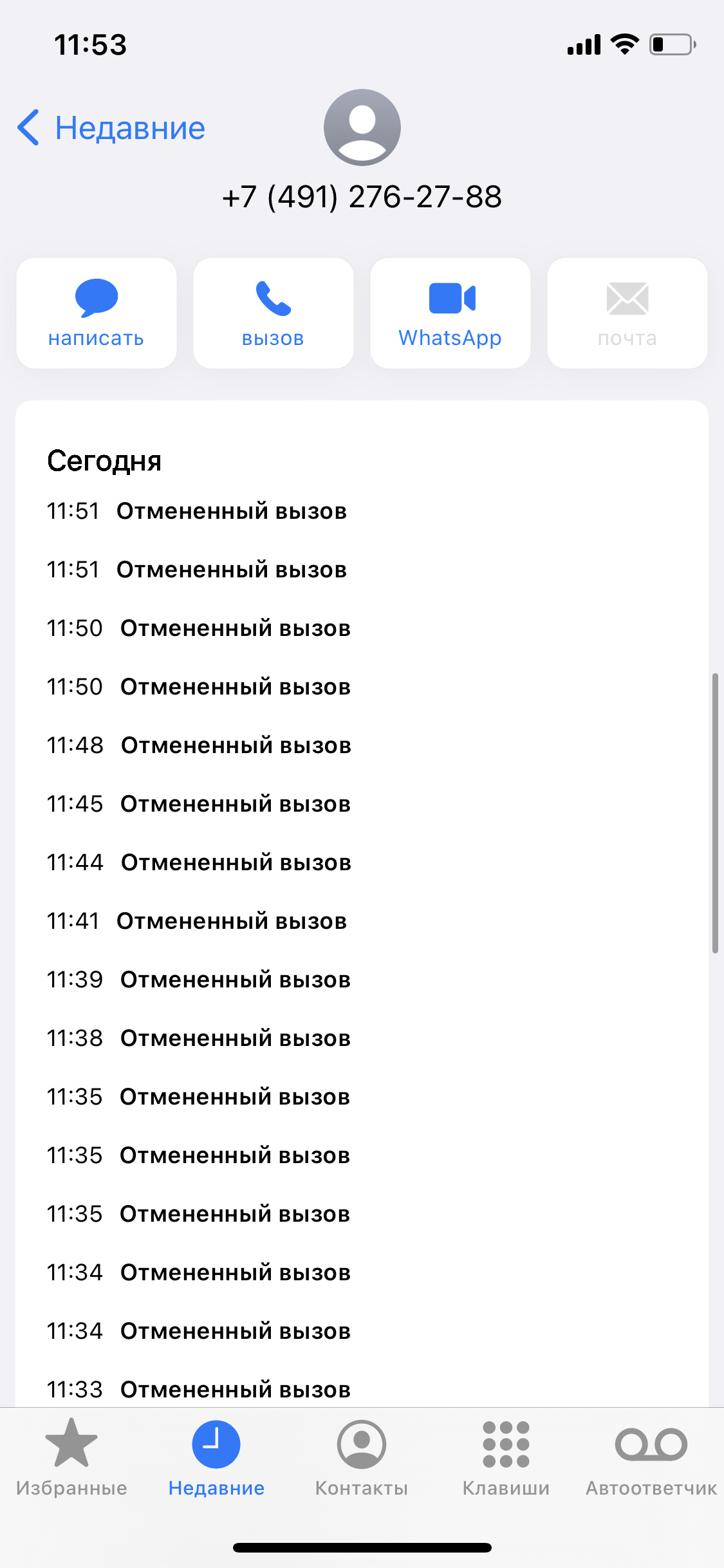This screenshot has height=1568, width=724.
Task: Go back to Недавние list
Action: pyautogui.click(x=130, y=128)
